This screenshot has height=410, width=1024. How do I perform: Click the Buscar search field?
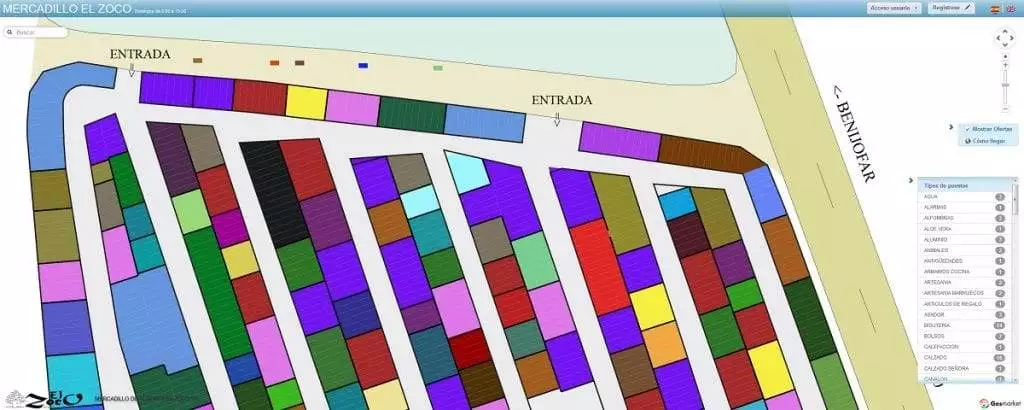[x=36, y=32]
